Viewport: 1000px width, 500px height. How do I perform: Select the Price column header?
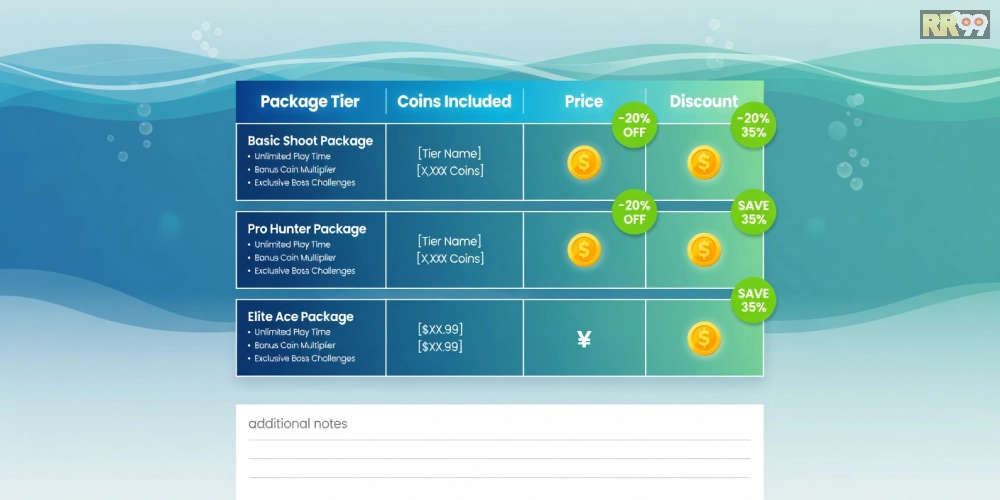[x=584, y=101]
